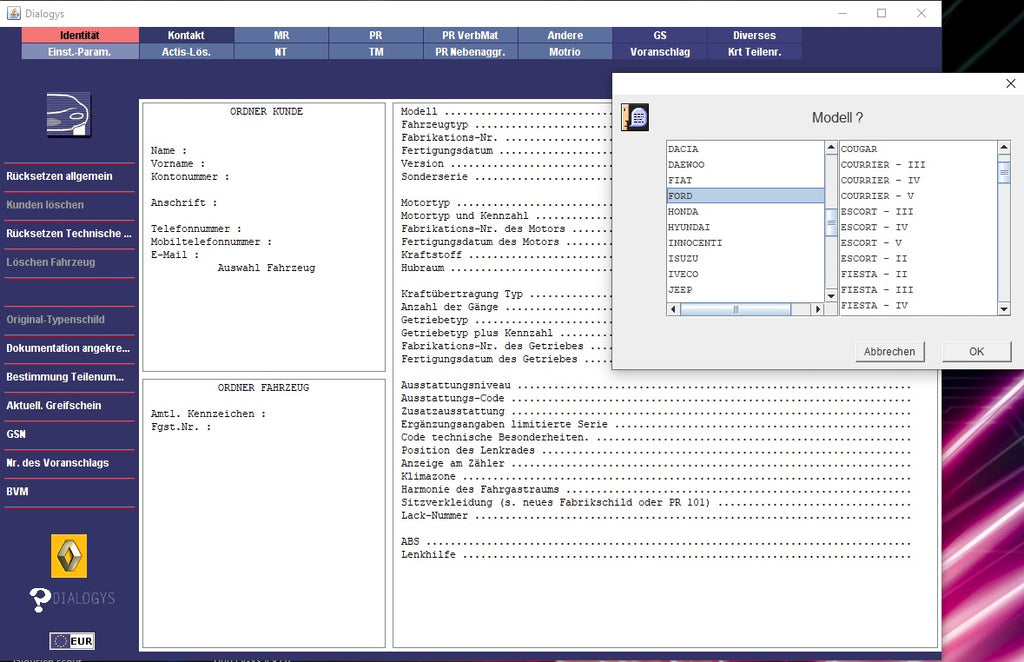This screenshot has width=1024, height=662.
Task: Select COUGAR in model list
Action: (919, 149)
